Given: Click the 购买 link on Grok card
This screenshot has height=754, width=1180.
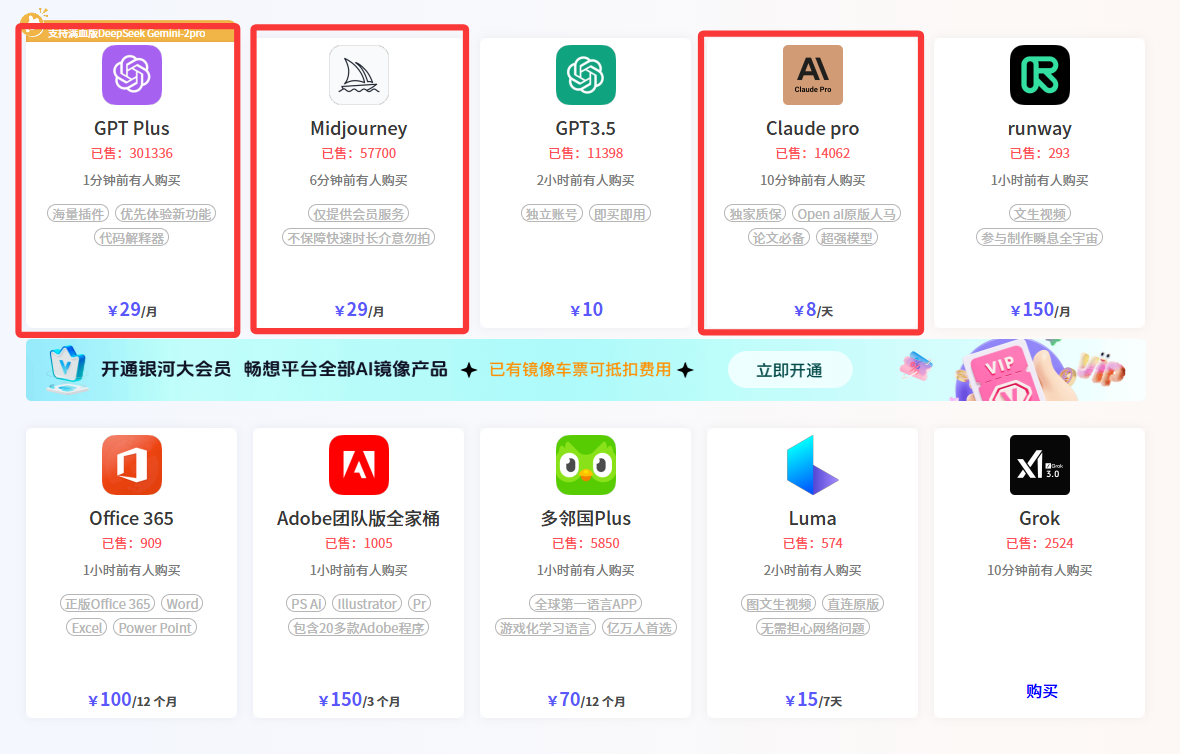Looking at the screenshot, I should (x=1042, y=691).
